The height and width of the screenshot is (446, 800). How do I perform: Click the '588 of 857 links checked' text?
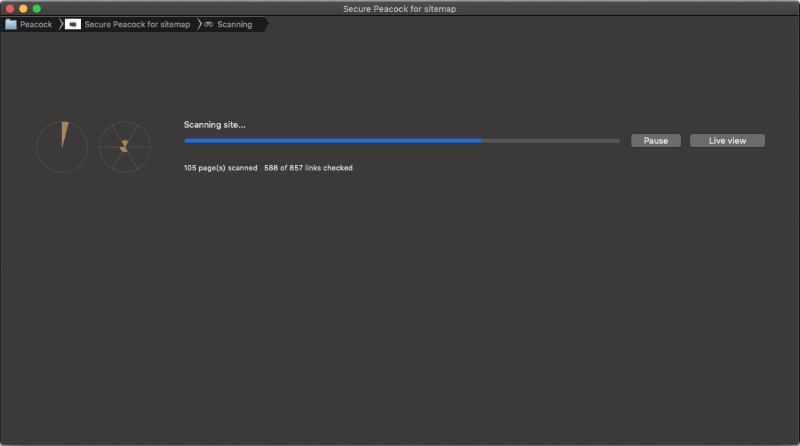pos(308,168)
